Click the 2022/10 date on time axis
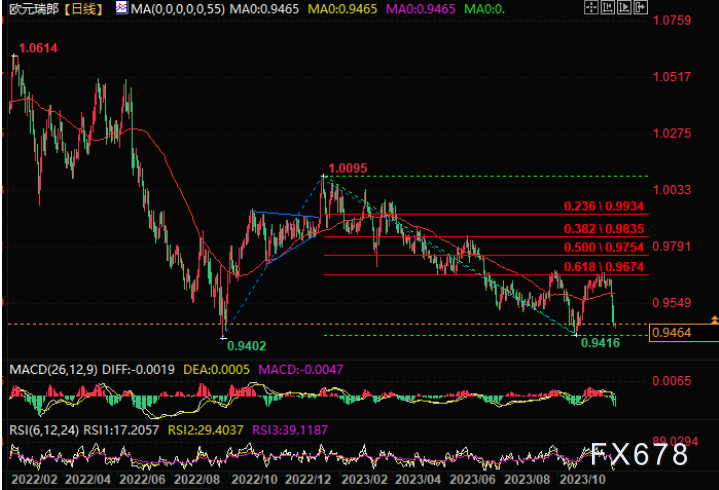 [x=254, y=479]
